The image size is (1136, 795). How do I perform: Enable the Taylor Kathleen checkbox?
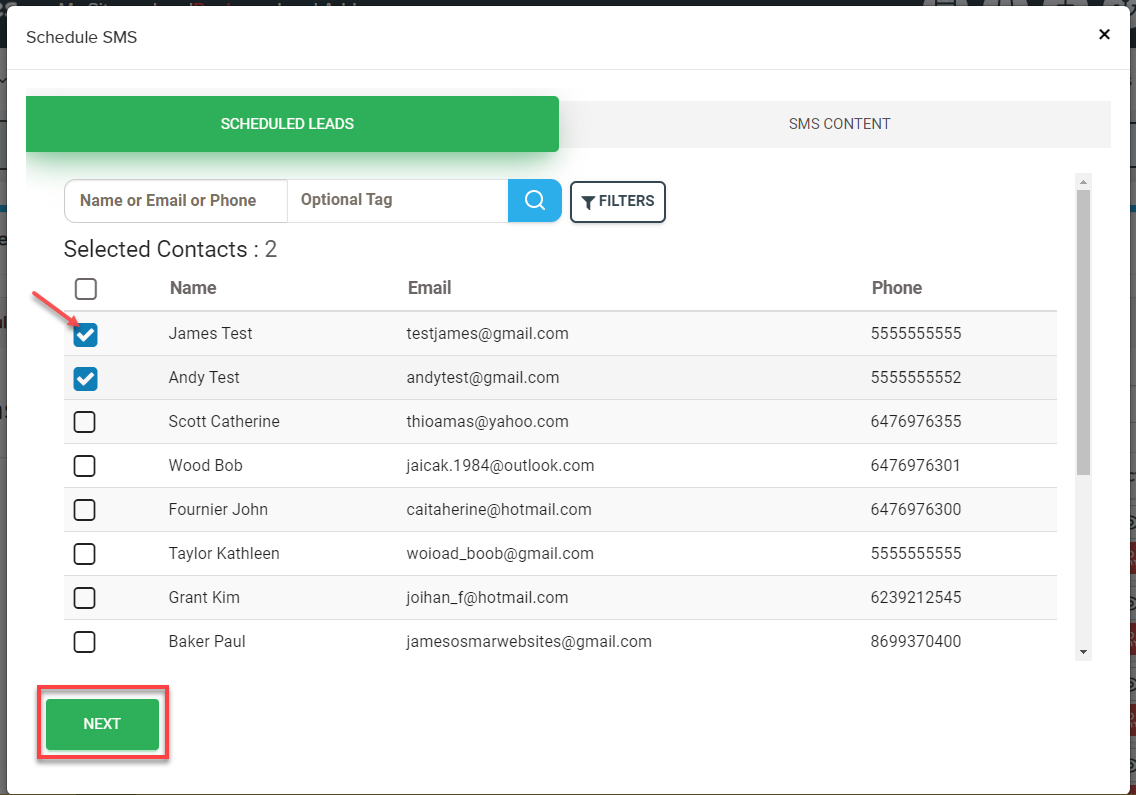[85, 554]
